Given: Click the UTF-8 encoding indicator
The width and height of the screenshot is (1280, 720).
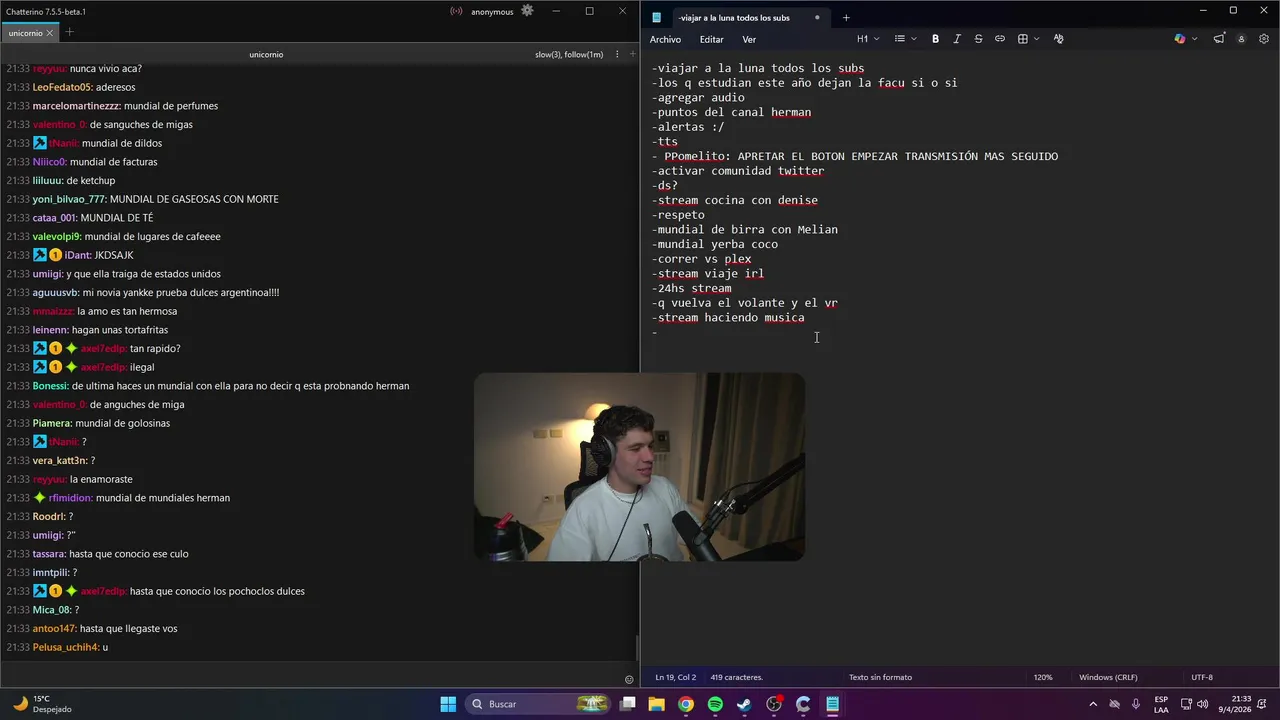Looking at the screenshot, I should pos(1202,677).
